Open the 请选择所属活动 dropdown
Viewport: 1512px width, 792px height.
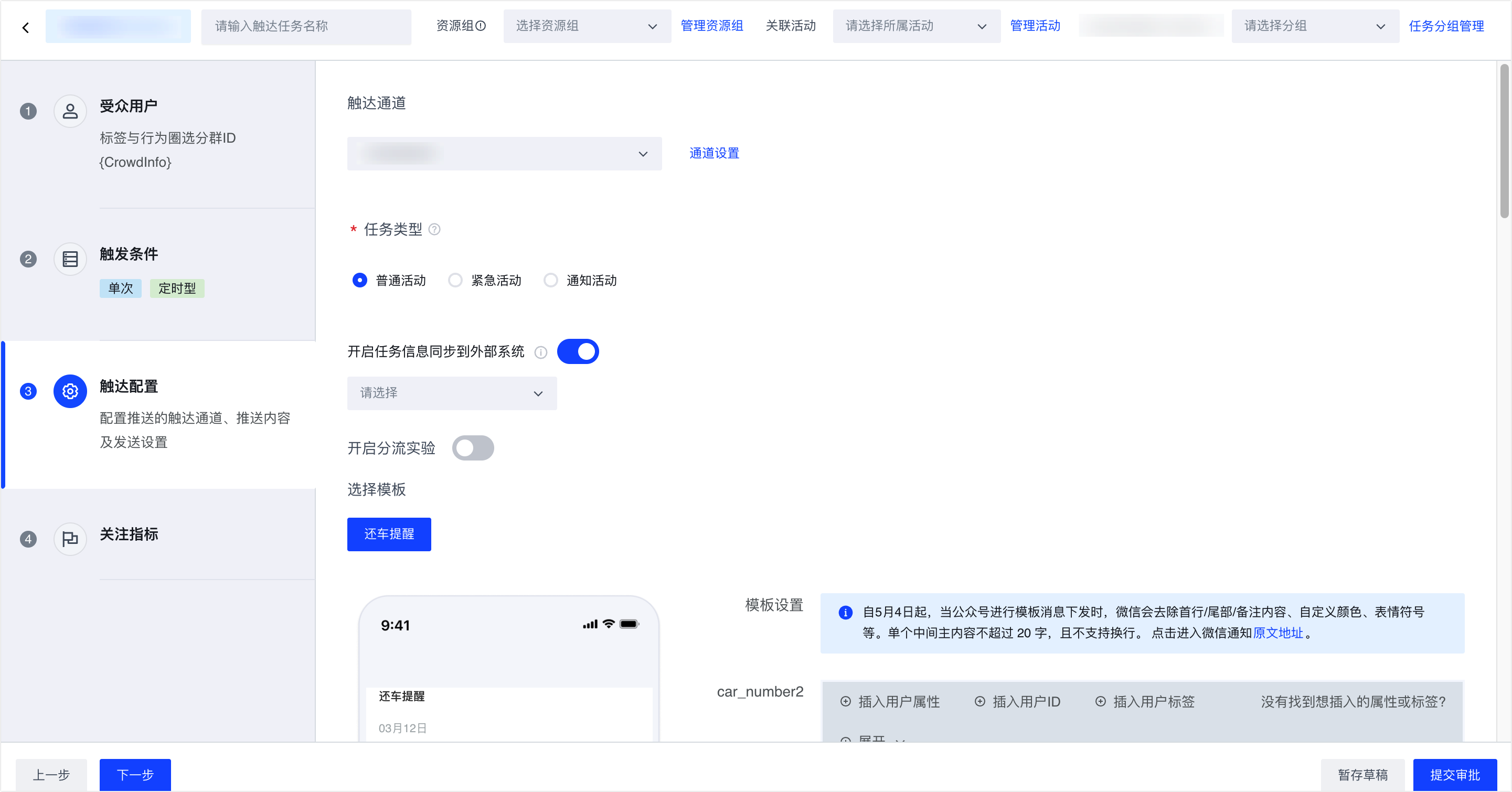[x=915, y=26]
